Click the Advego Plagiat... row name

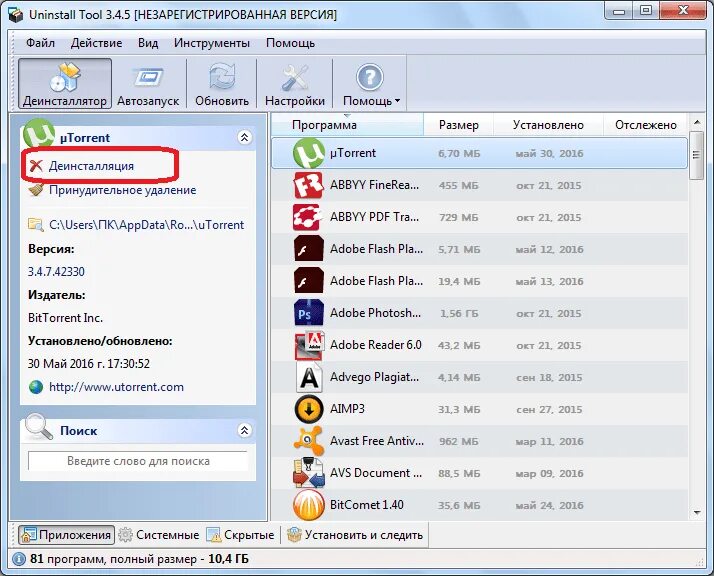click(x=374, y=377)
